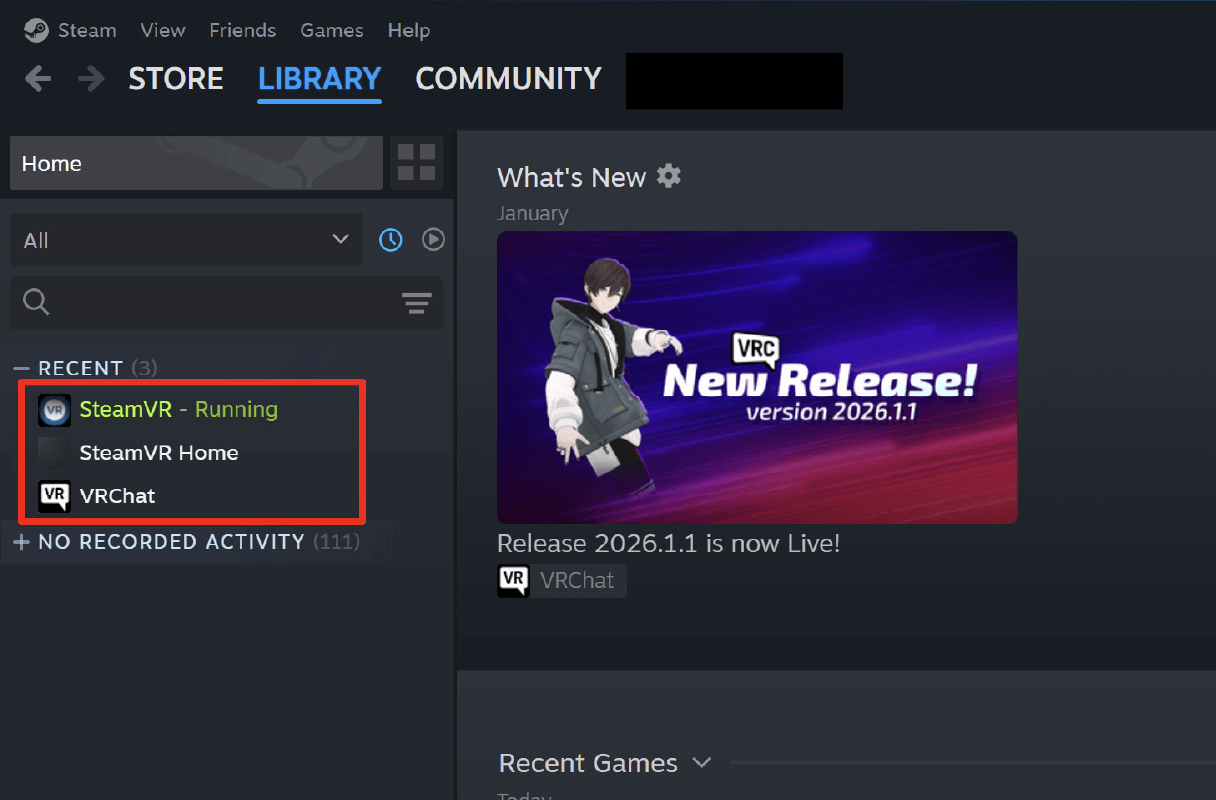Switch library to grid collections view

416,163
